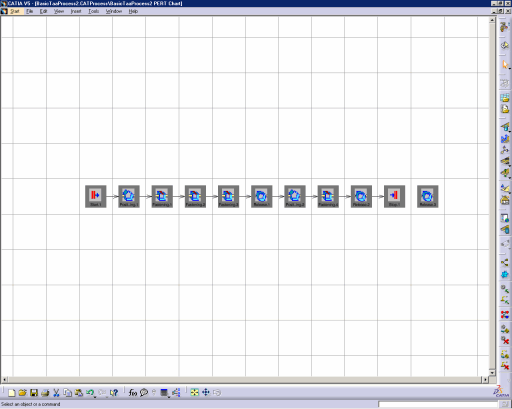Click the Fastening.1 activity node
512x409 pixels.
click(162, 196)
